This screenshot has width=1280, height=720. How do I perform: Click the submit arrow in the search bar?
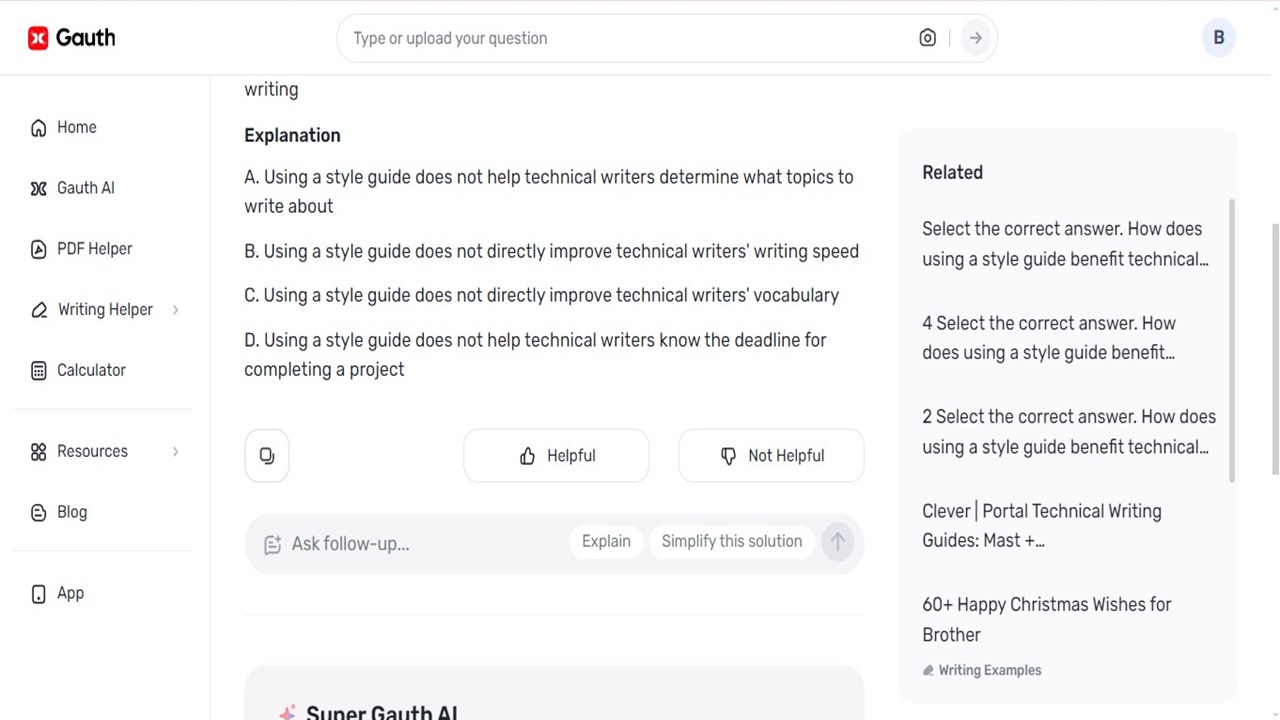coord(975,37)
